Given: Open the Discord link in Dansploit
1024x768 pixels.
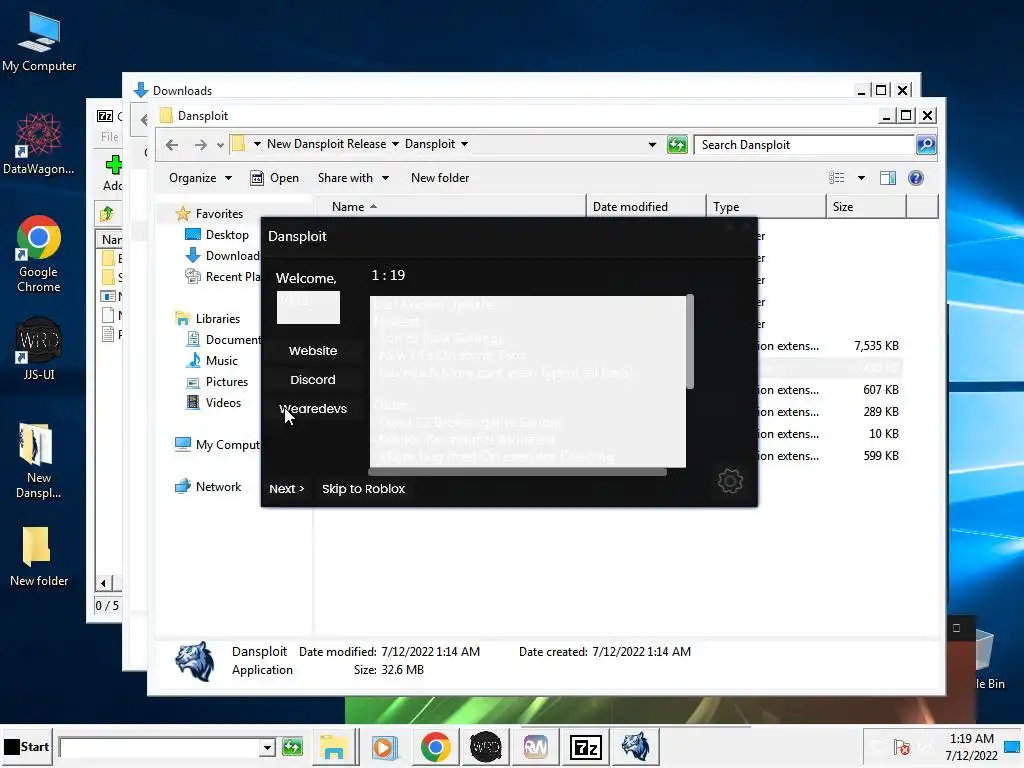Looking at the screenshot, I should point(313,379).
